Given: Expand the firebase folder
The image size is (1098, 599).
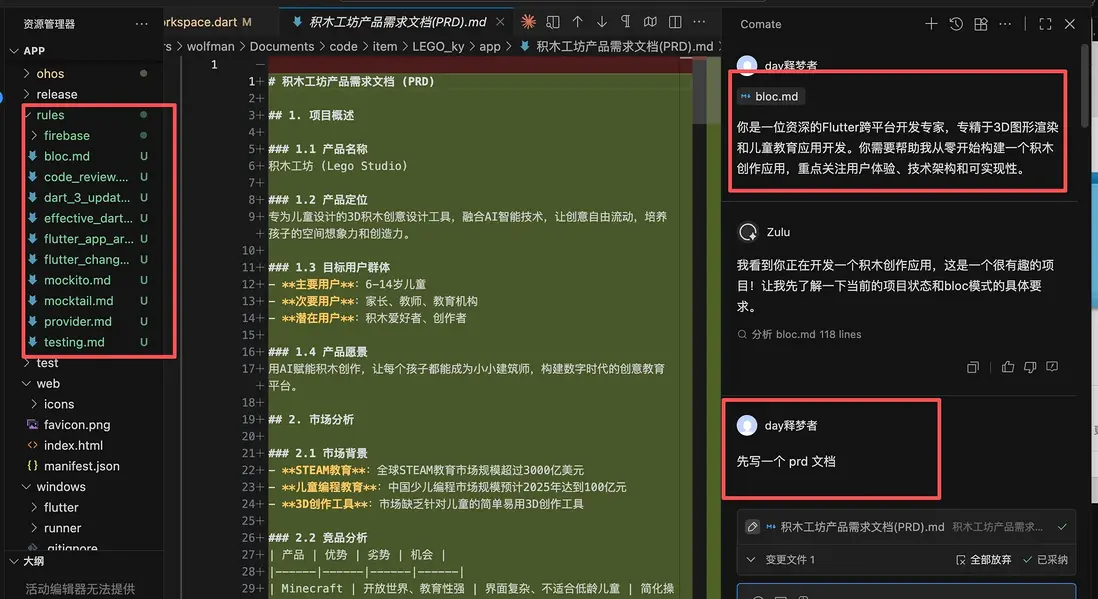Looking at the screenshot, I should pos(34,135).
